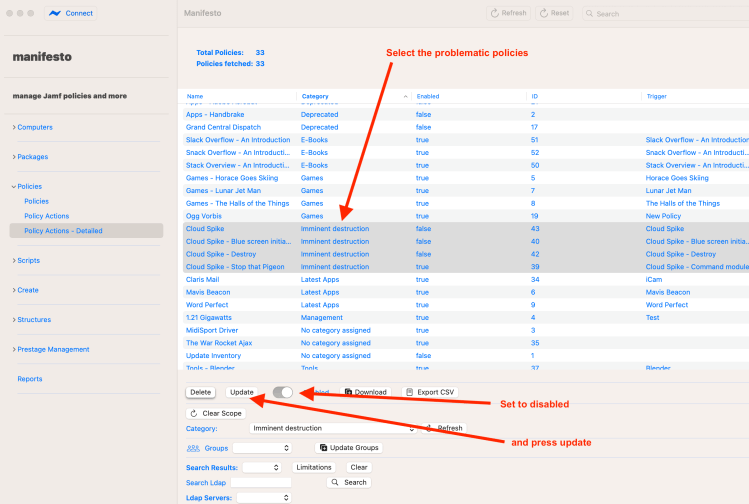Expand the Computers sidebar section
749x504 pixels.
pyautogui.click(x=34, y=127)
